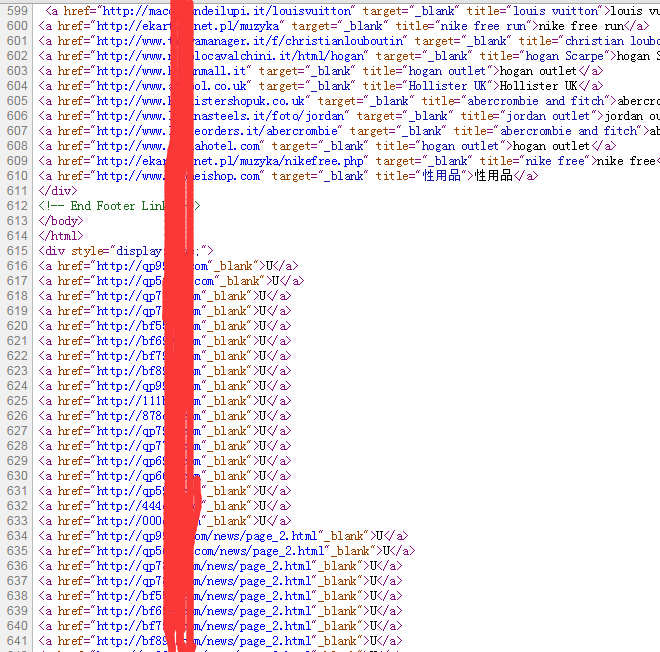
Task: Select line number 625 in the margin
Action: tap(17, 401)
